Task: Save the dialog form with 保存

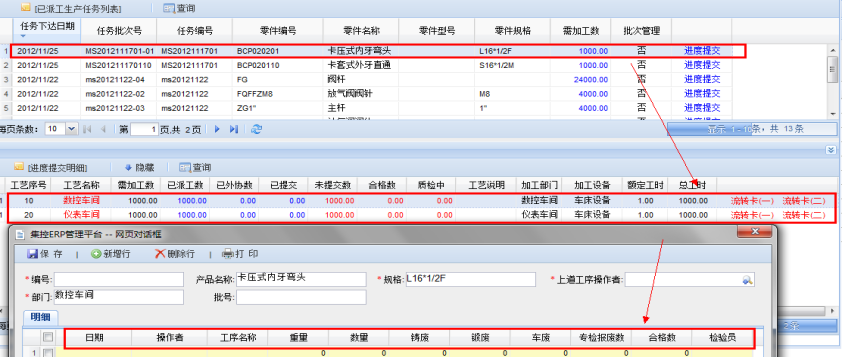Action: [x=45, y=254]
